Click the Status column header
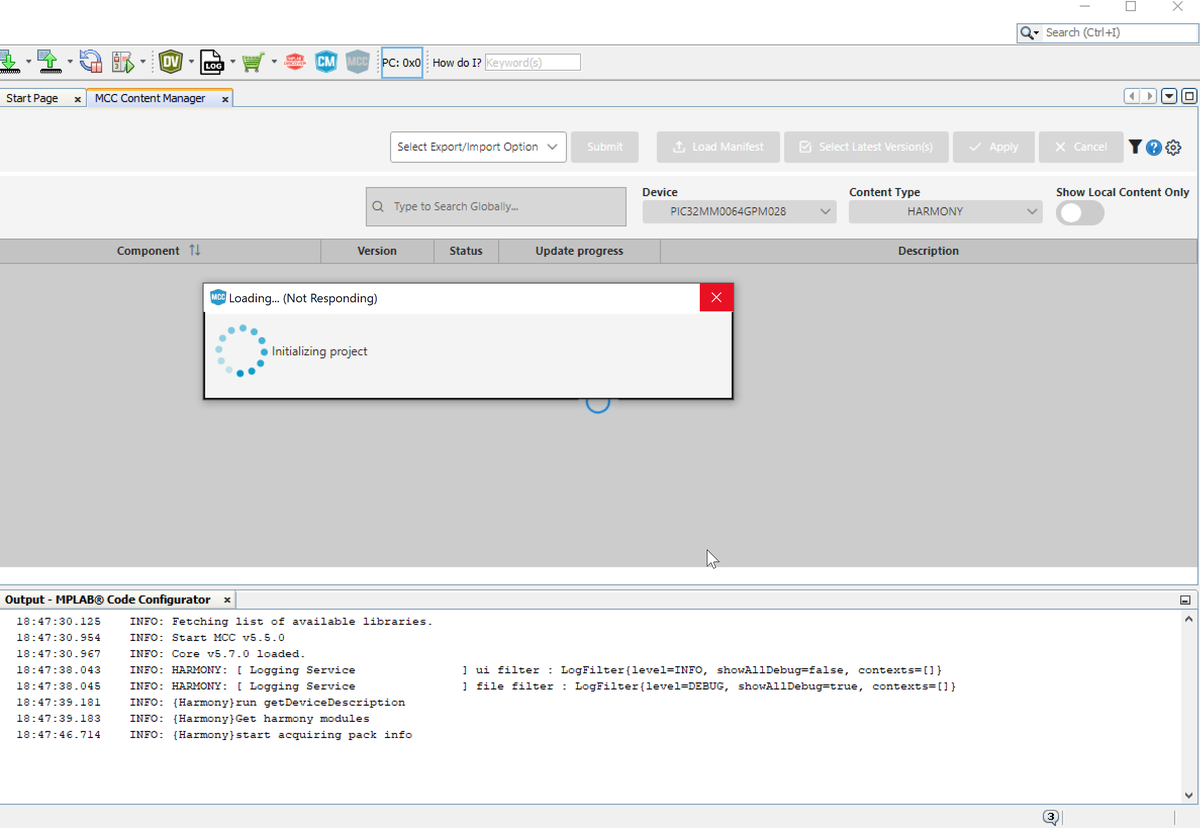This screenshot has width=1200, height=828. click(x=466, y=251)
